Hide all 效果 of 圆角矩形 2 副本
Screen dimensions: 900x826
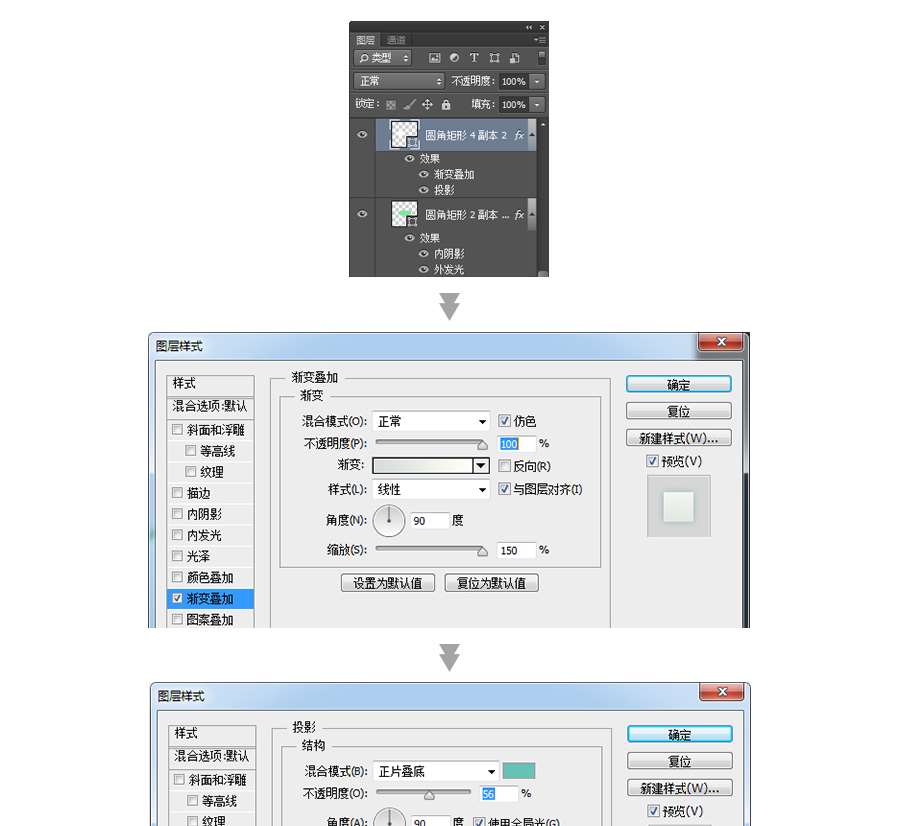(x=410, y=238)
